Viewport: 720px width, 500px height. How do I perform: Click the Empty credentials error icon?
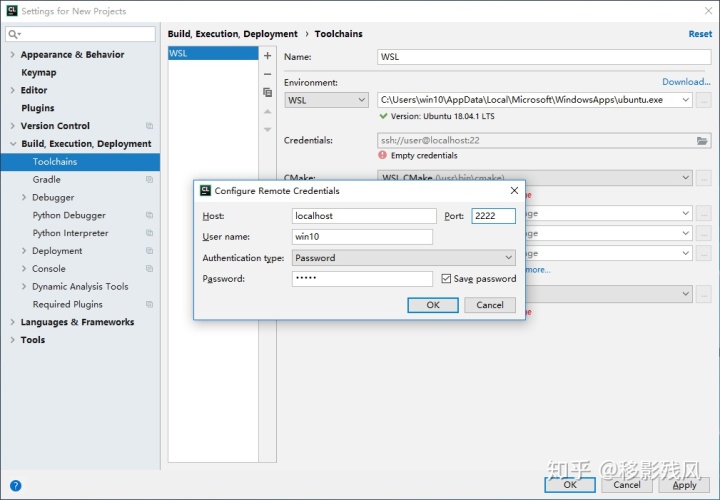click(x=382, y=155)
